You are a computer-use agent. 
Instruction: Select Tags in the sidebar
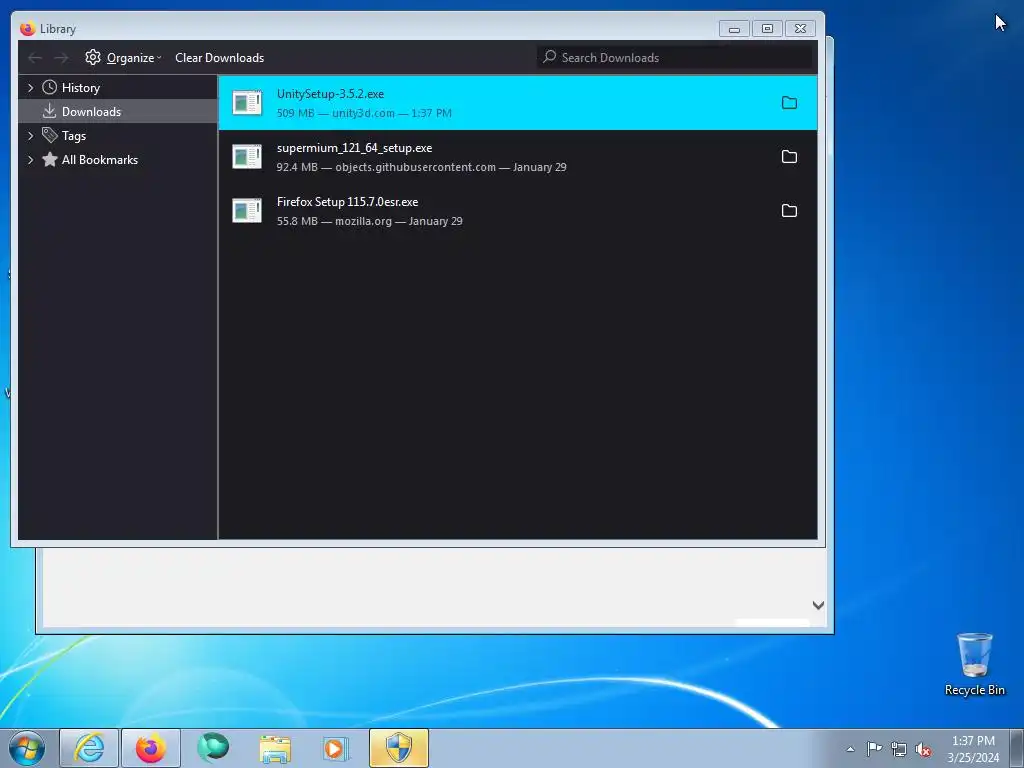[74, 136]
